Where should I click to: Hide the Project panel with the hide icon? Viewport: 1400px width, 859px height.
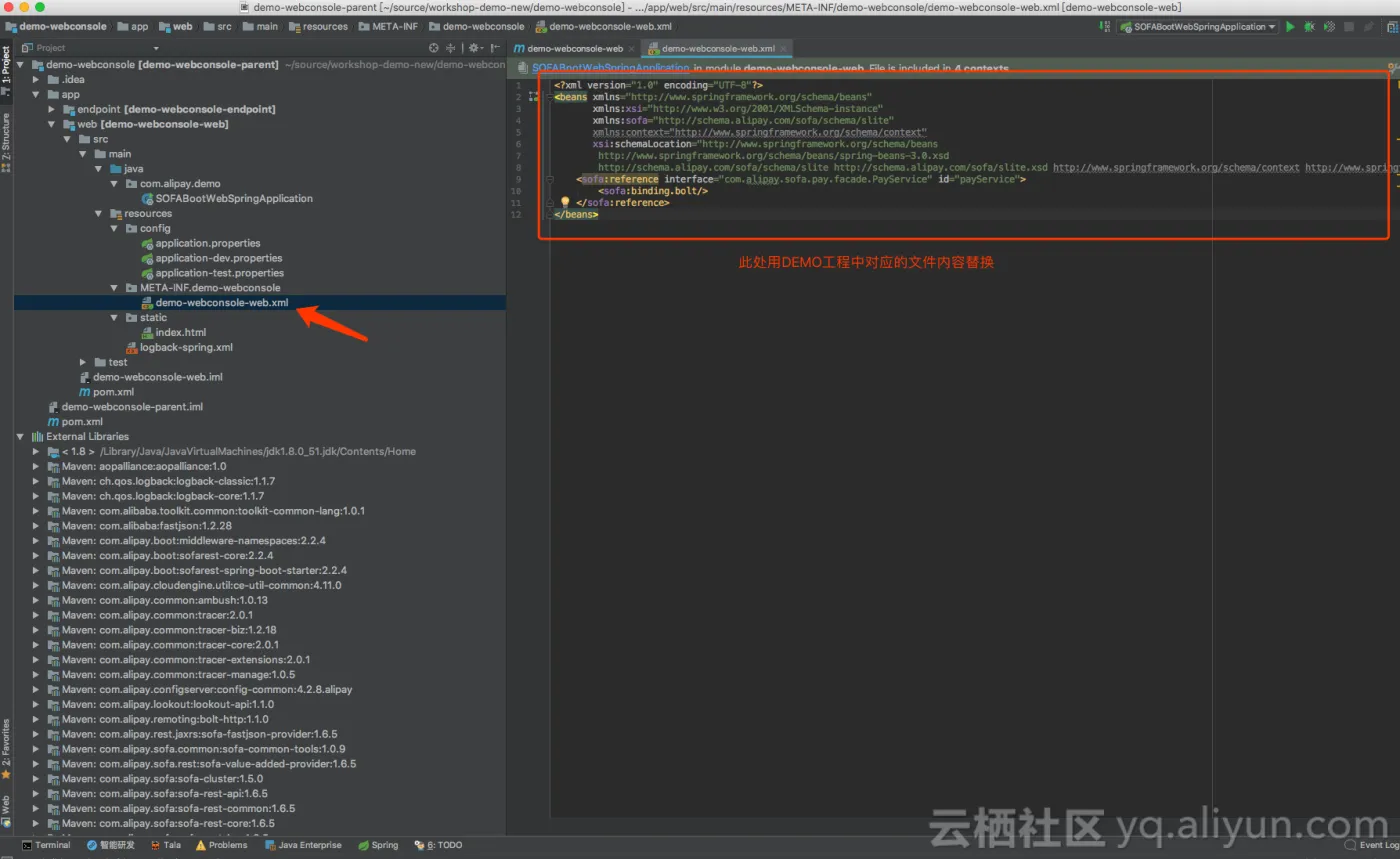(x=495, y=47)
